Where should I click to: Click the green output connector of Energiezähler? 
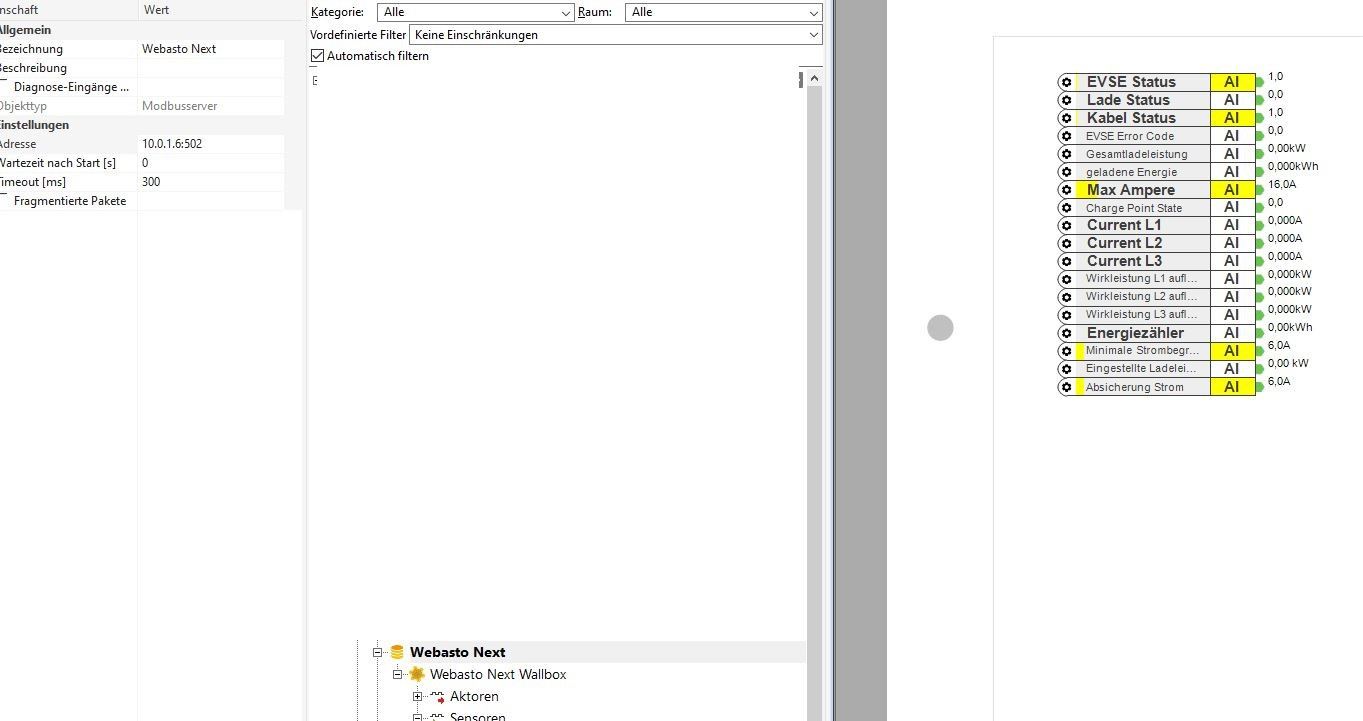pos(1259,333)
